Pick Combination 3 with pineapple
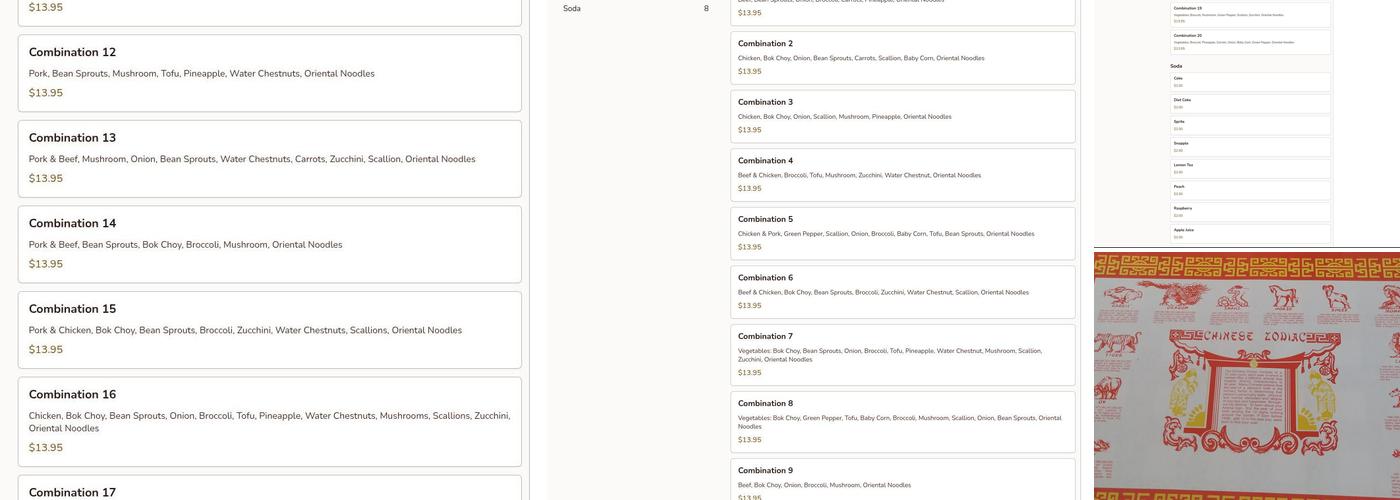This screenshot has height=500, width=1400. (x=902, y=116)
